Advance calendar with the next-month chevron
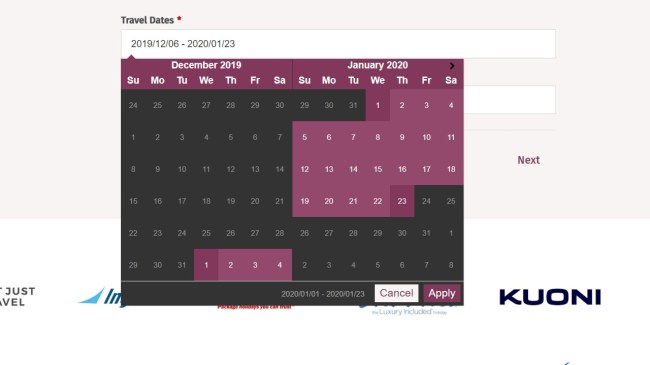Viewport: 650px width, 365px height. 452,66
